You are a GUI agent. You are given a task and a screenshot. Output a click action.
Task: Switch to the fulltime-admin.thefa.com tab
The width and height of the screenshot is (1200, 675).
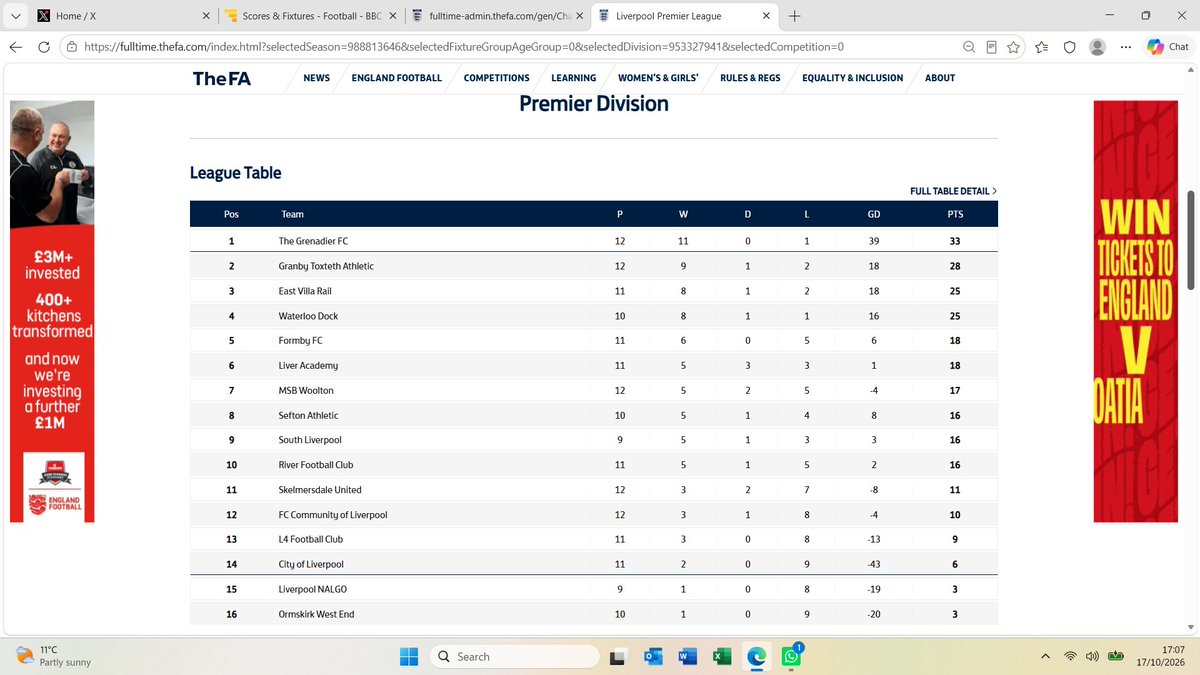(x=497, y=16)
